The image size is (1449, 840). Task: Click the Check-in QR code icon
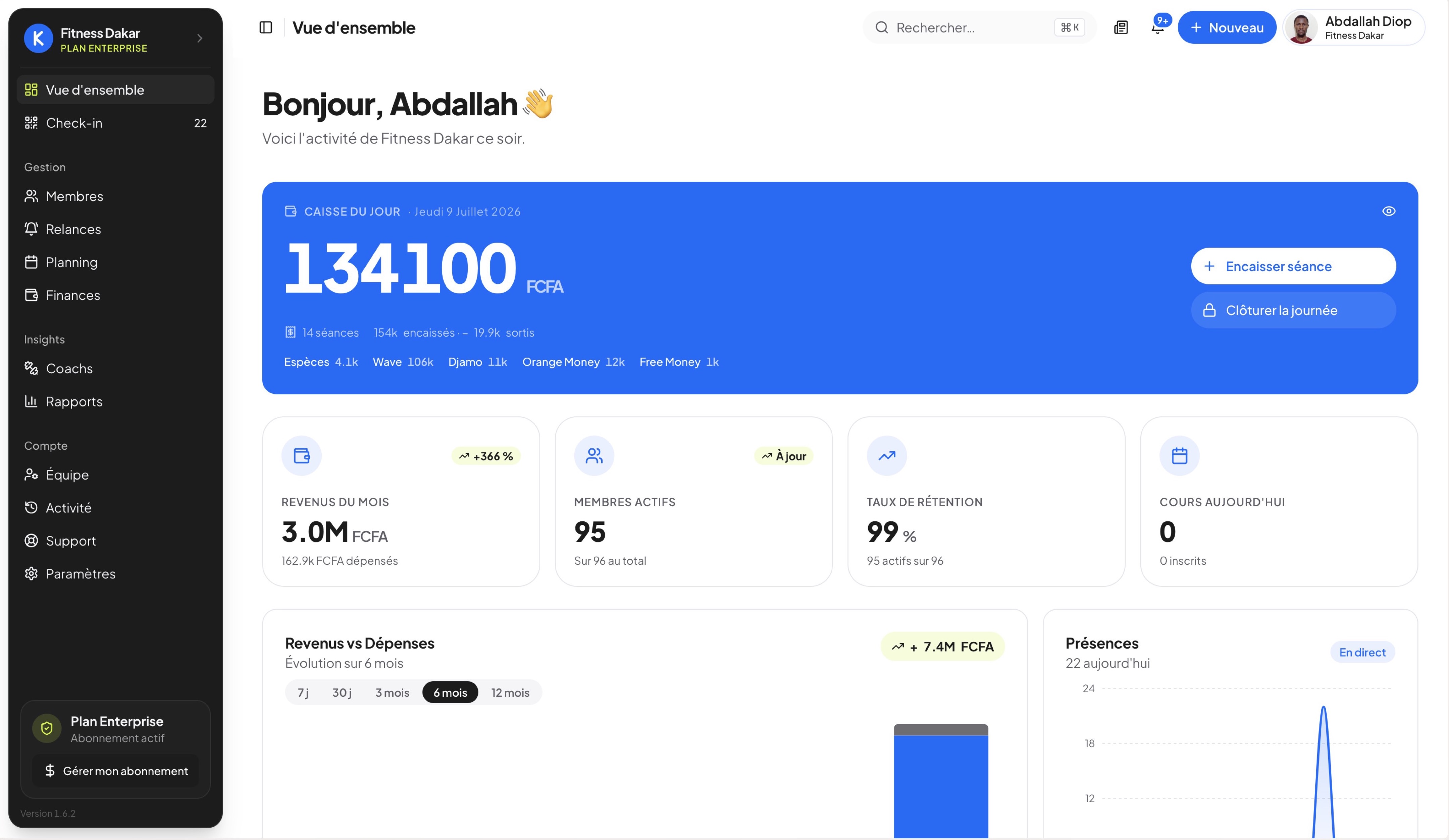[x=31, y=122]
